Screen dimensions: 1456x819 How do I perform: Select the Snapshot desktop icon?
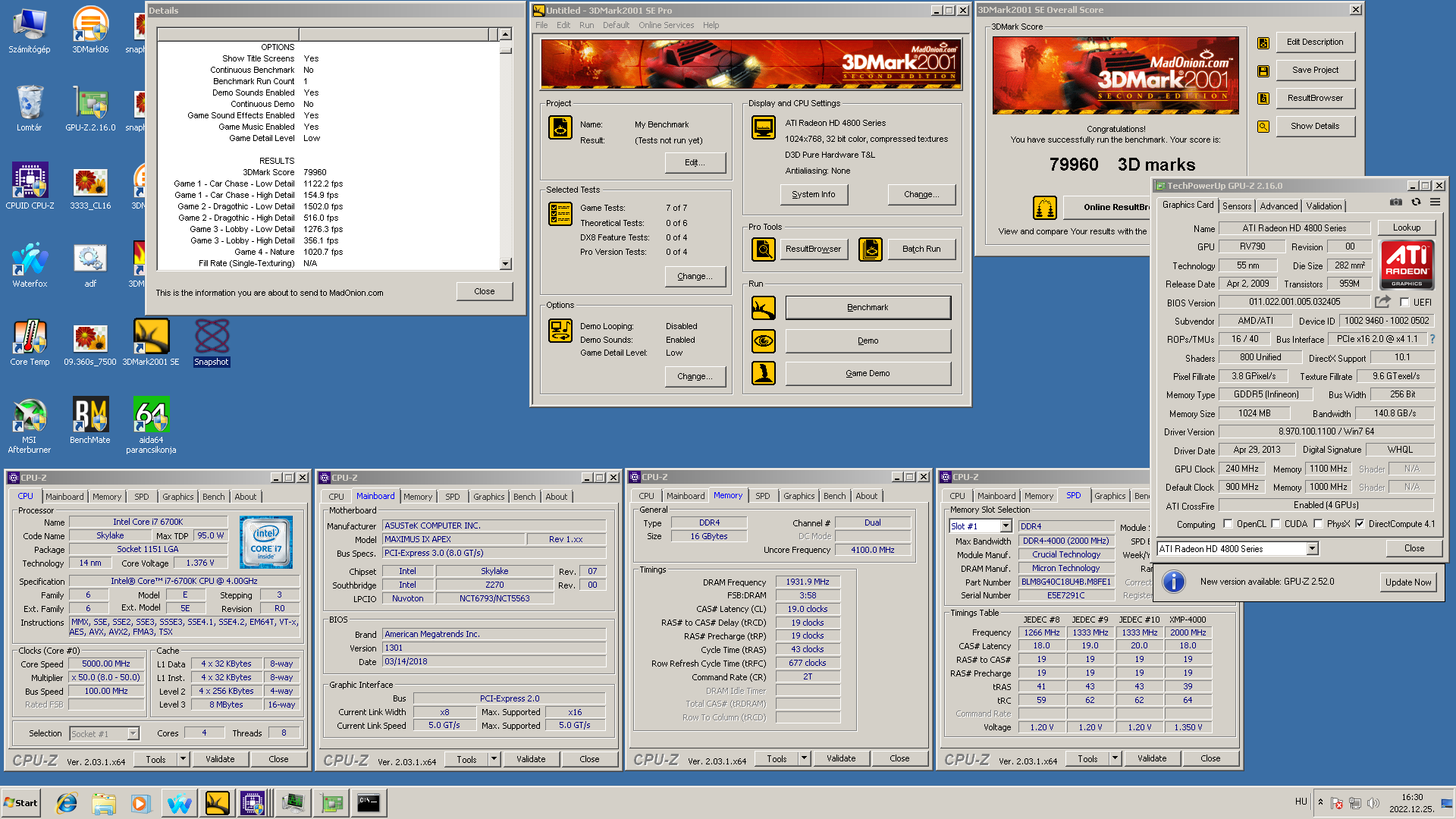click(x=212, y=342)
